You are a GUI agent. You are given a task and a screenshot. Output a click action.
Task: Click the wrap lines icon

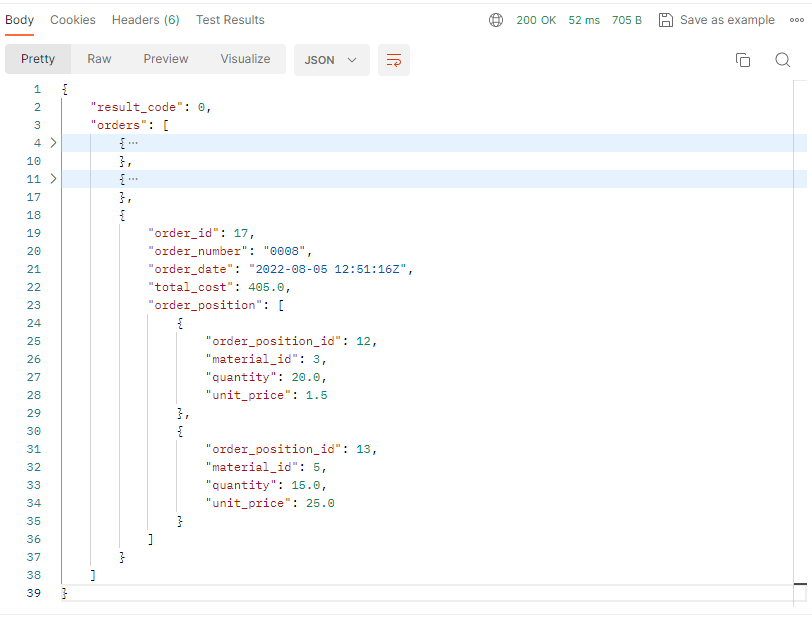[x=393, y=60]
